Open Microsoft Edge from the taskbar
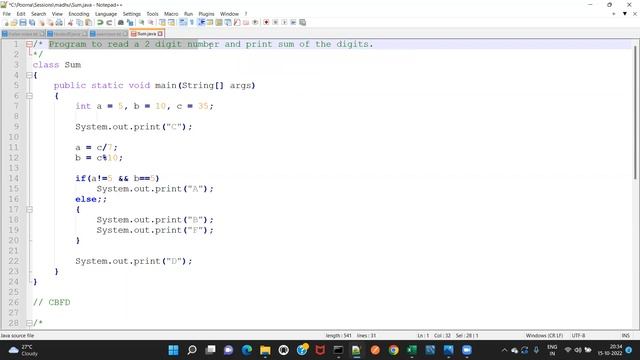The image size is (640, 360). pyautogui.click(x=247, y=350)
